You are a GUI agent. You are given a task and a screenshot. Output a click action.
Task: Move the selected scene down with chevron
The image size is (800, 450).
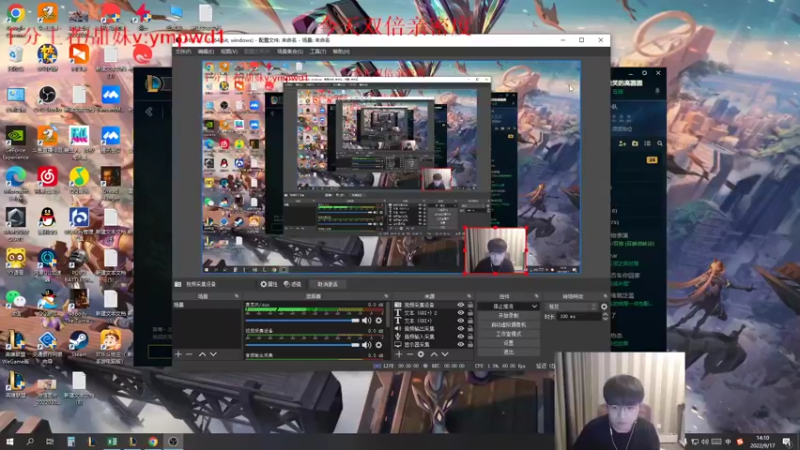pos(213,354)
